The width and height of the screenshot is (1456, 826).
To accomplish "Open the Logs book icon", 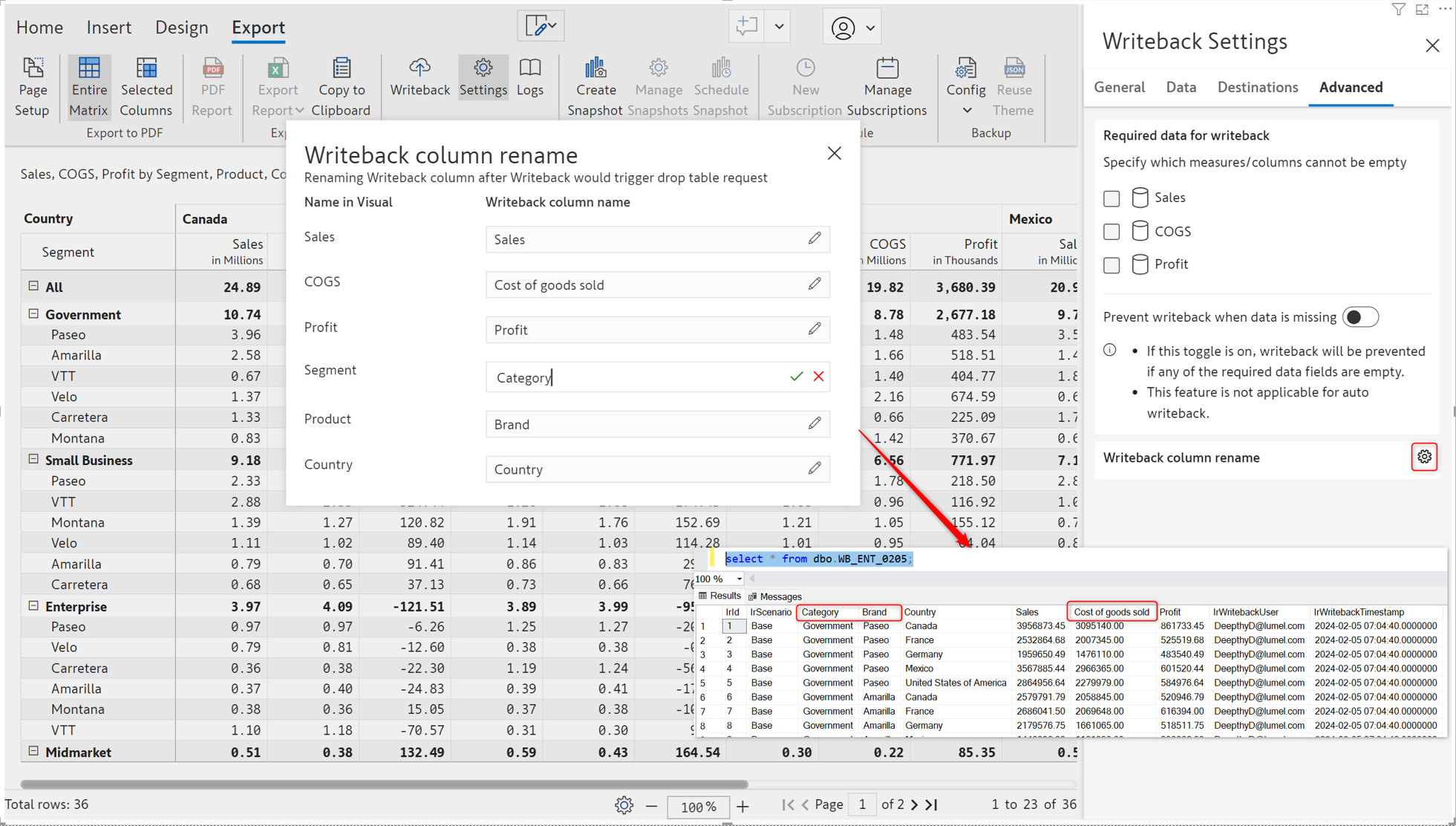I will (x=529, y=68).
